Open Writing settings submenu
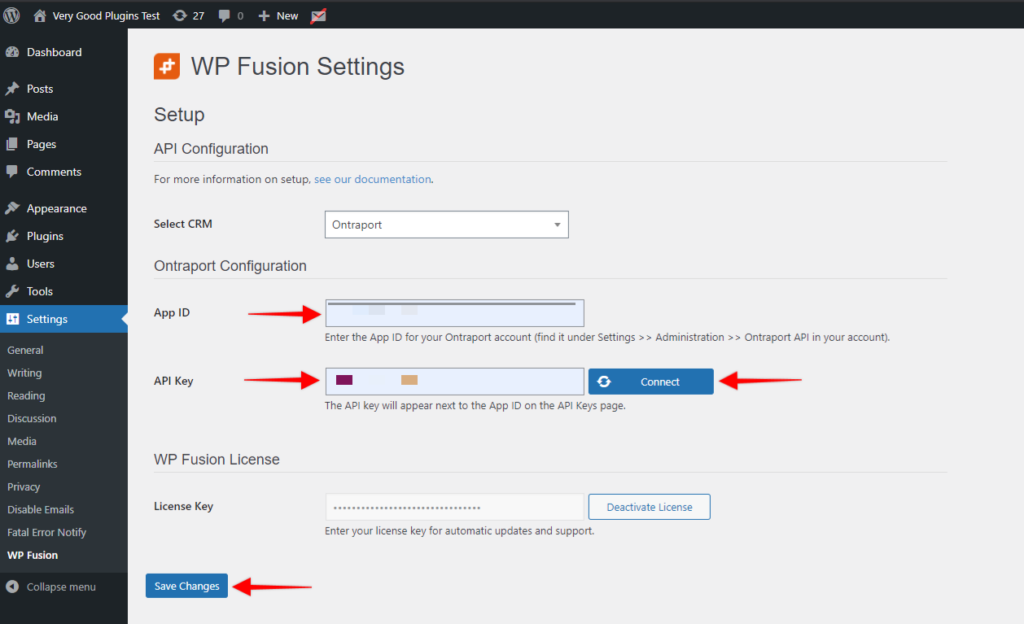 (25, 373)
